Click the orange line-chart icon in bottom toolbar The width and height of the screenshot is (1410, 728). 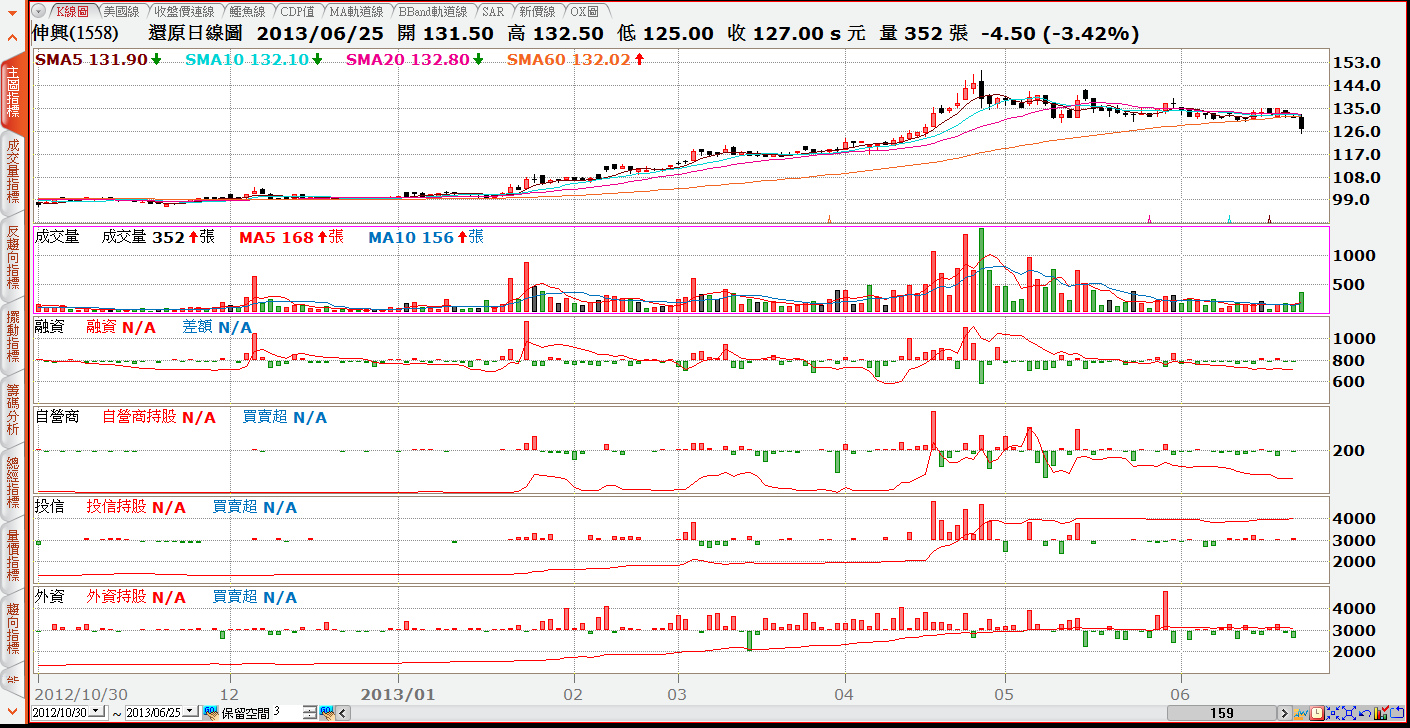(1301, 713)
